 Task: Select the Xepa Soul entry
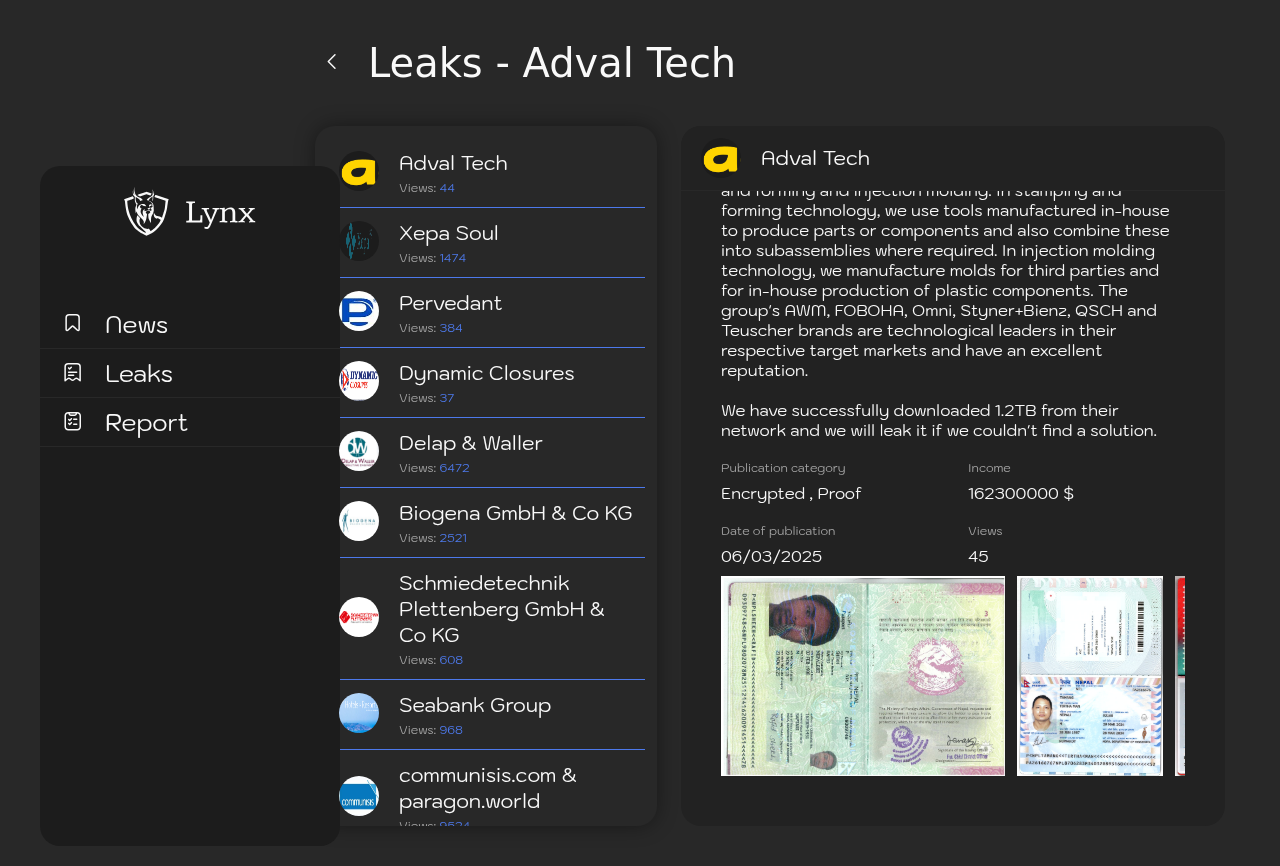point(492,243)
